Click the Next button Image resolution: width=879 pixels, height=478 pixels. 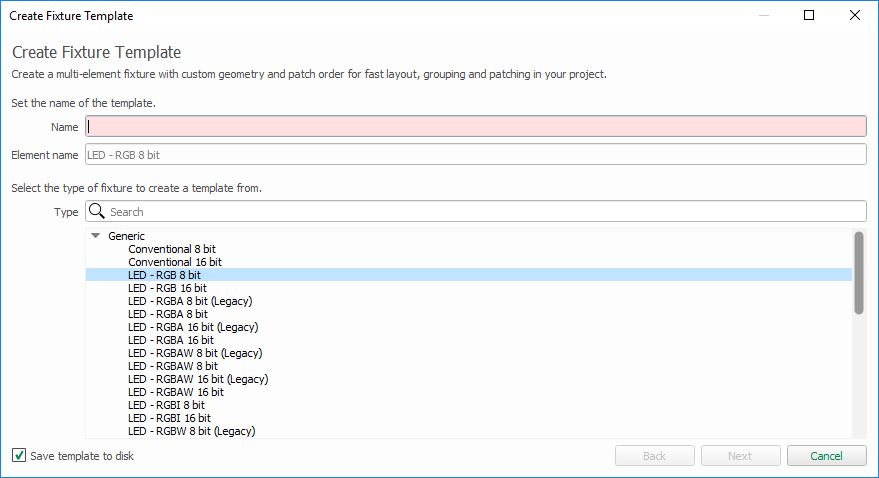pos(740,456)
